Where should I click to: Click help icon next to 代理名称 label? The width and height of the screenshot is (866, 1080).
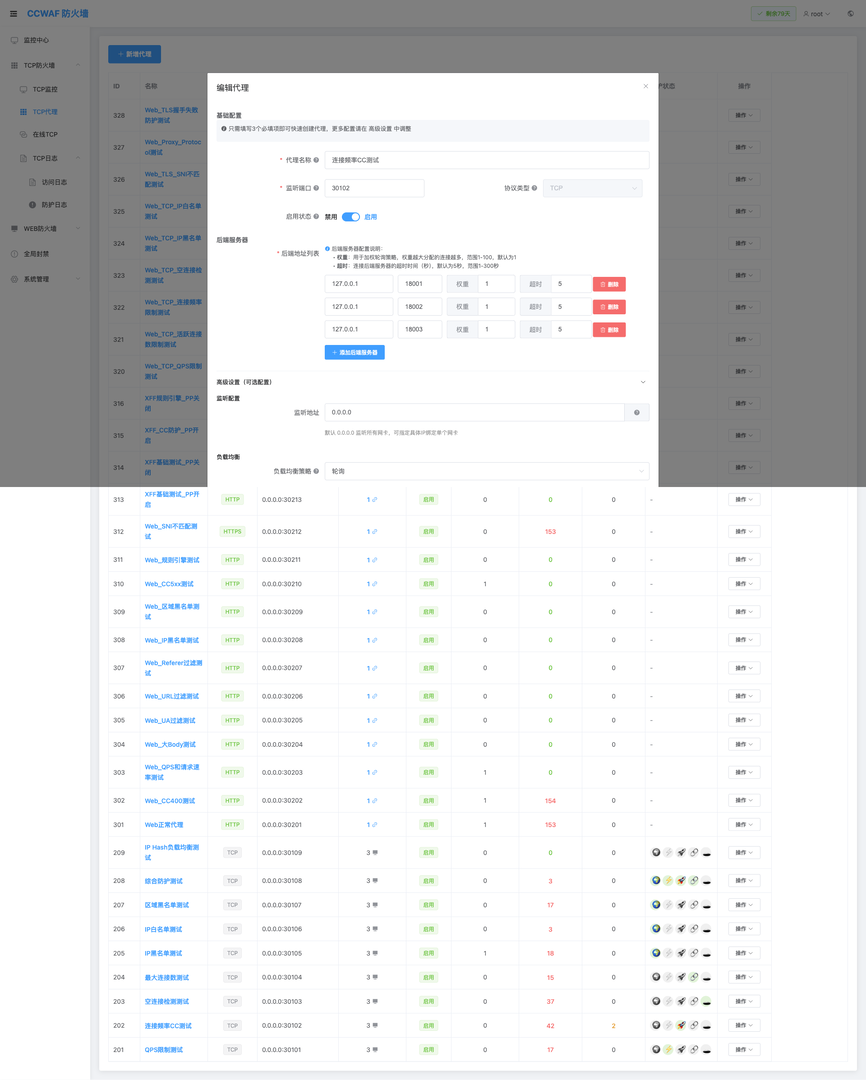[x=316, y=160]
